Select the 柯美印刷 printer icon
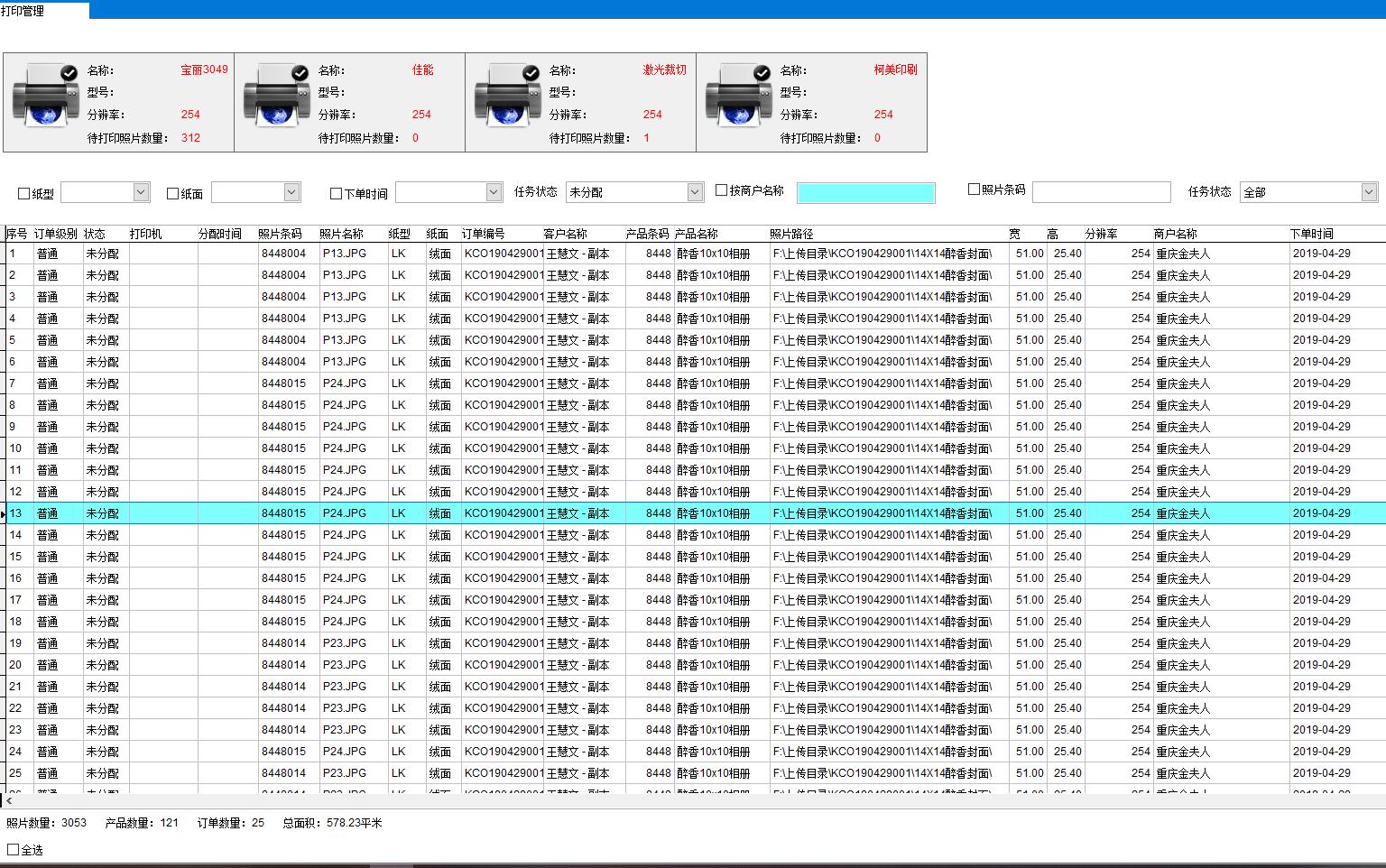The height and width of the screenshot is (868, 1386). click(x=738, y=96)
